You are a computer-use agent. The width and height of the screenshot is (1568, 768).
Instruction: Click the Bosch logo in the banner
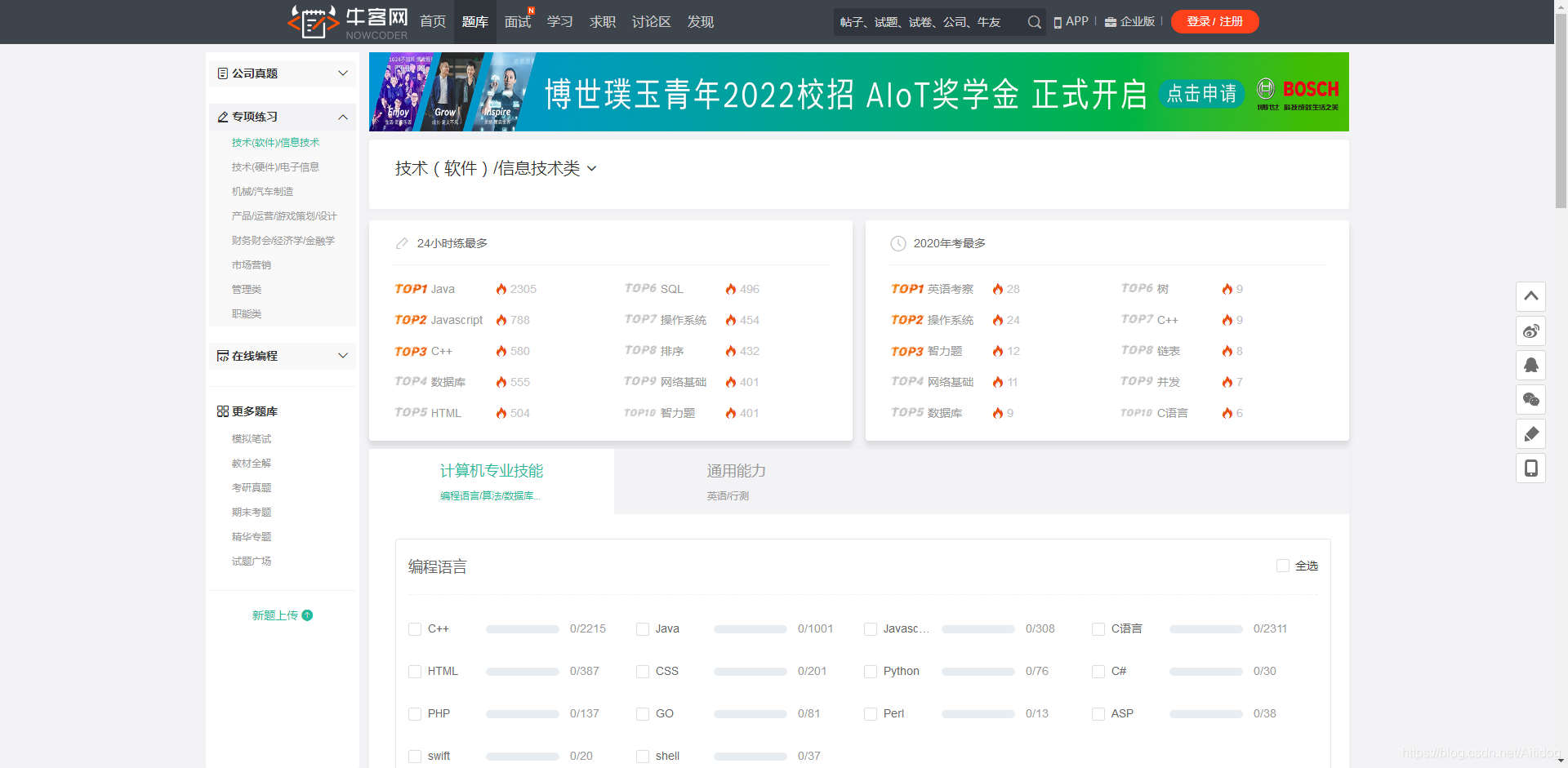click(1298, 93)
